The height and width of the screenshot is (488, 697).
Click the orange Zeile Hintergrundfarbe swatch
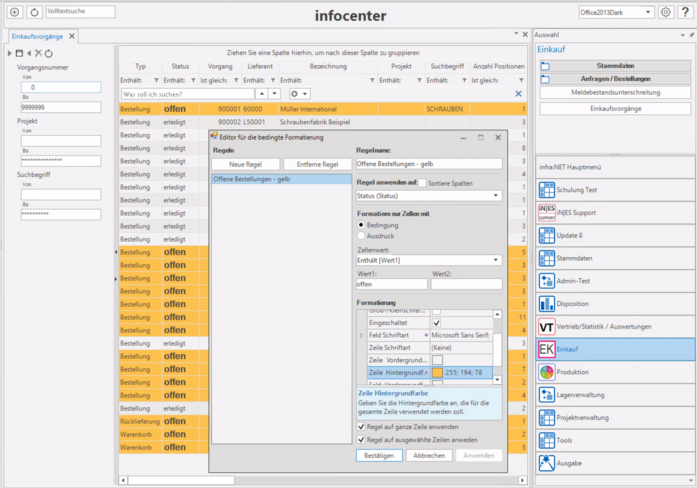(x=437, y=372)
